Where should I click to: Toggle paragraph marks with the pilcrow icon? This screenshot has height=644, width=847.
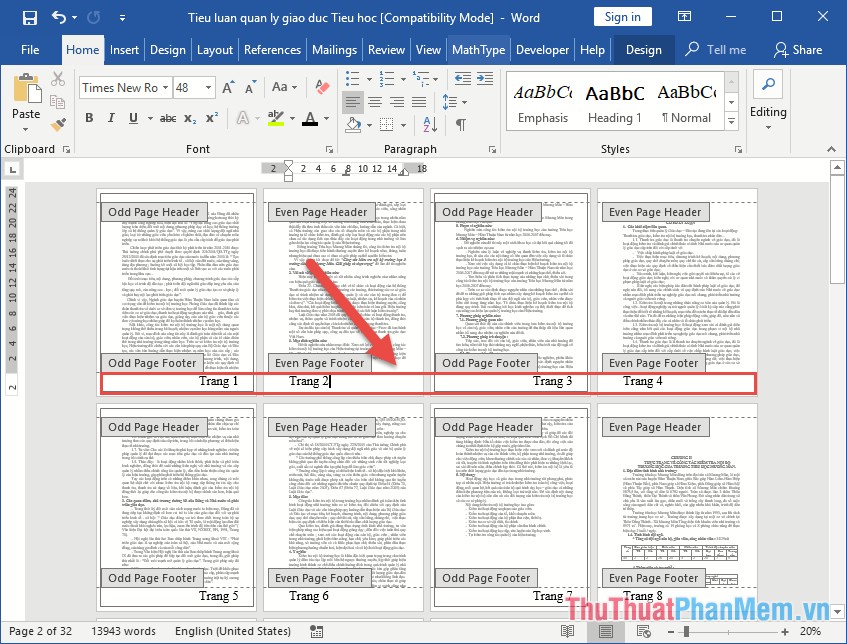462,123
